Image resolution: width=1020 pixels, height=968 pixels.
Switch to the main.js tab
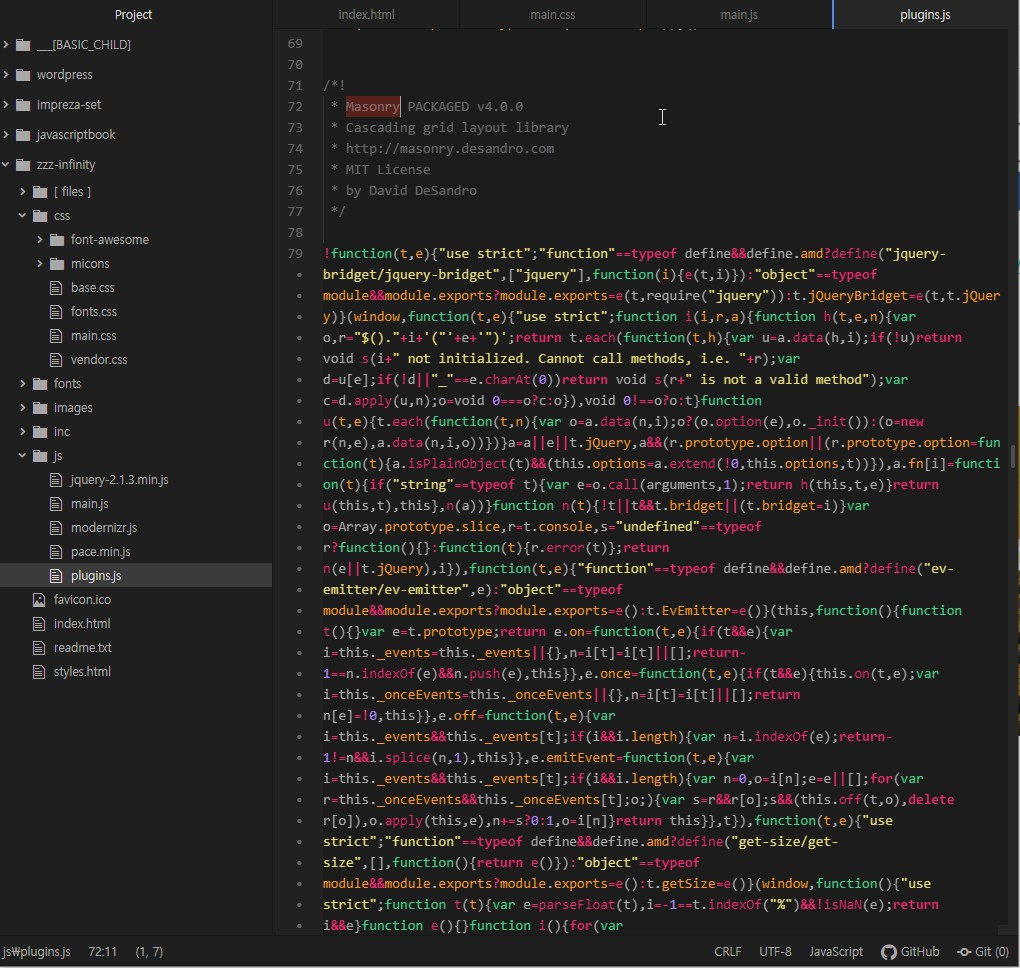click(739, 14)
